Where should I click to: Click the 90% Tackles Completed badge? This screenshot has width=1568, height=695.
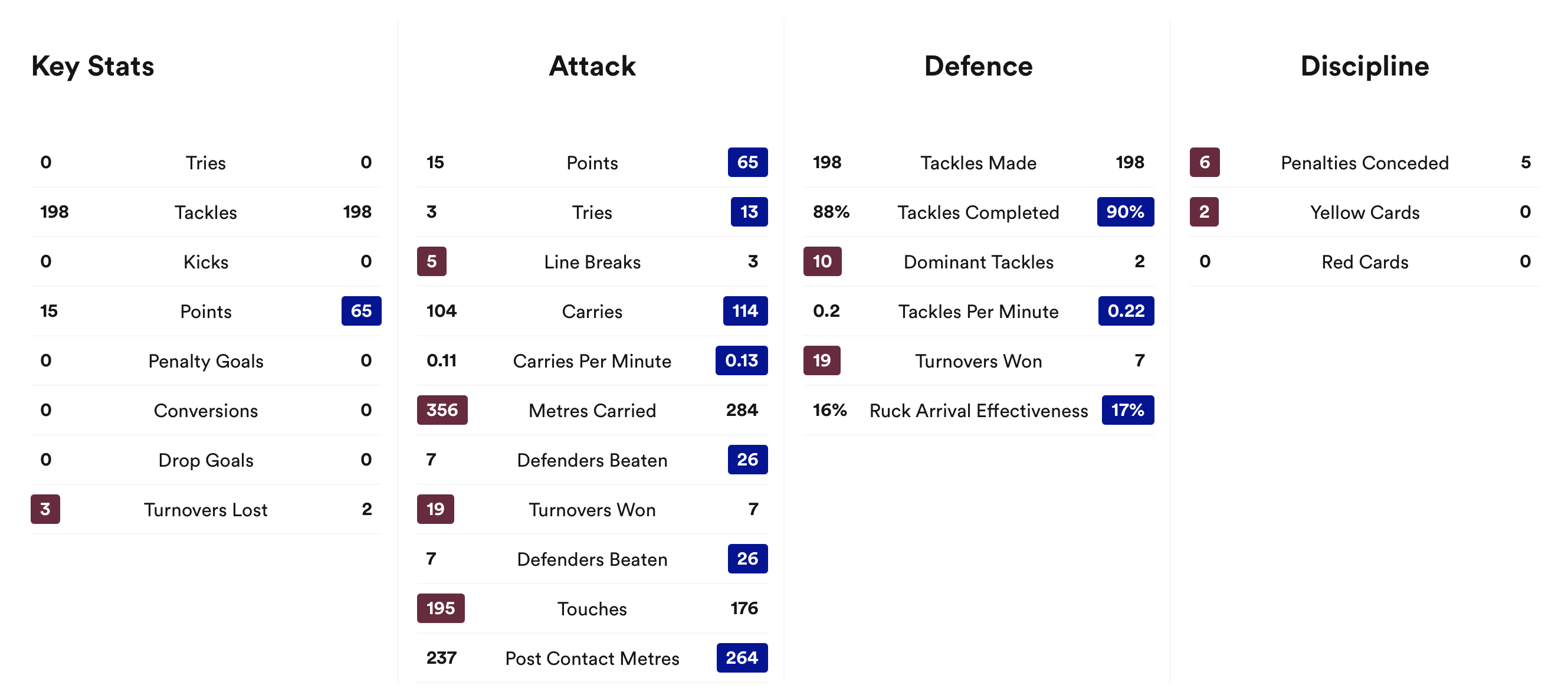click(1125, 212)
